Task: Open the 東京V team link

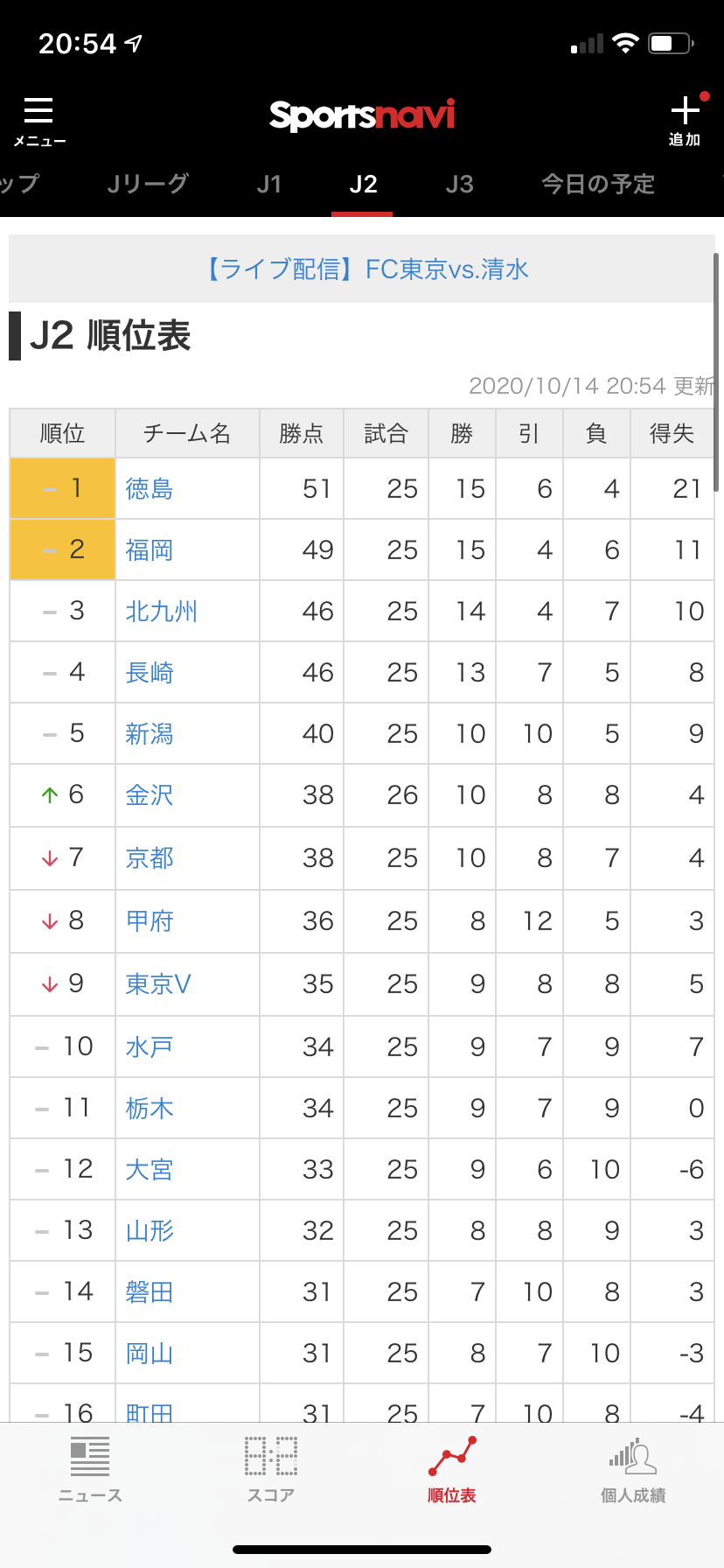Action: [158, 983]
